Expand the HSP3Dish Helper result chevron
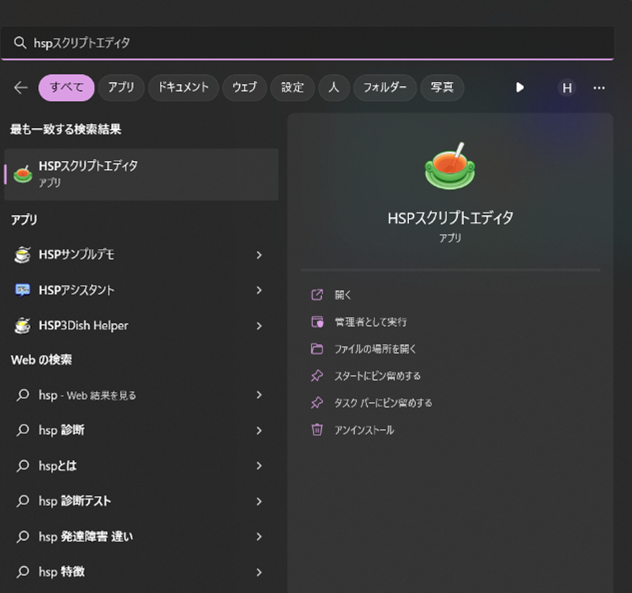Screen dimensions: 632x593 pos(259,326)
